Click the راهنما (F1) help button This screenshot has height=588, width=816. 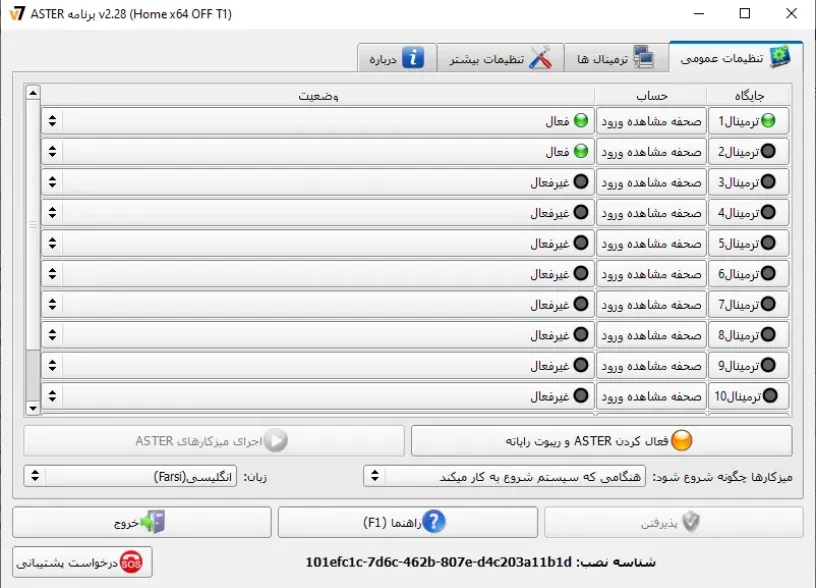(x=410, y=522)
